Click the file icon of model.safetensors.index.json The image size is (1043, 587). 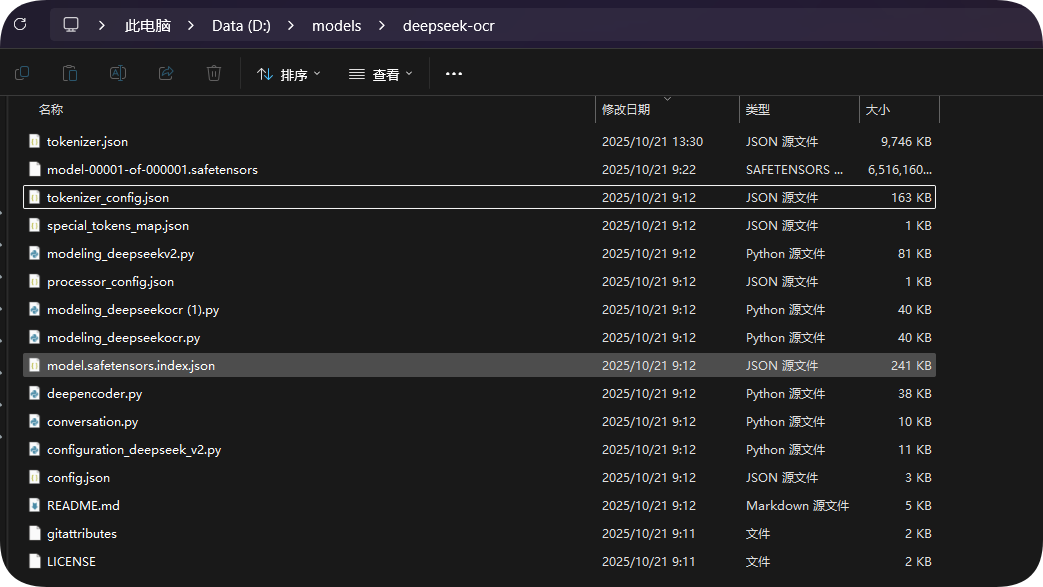pyautogui.click(x=35, y=365)
